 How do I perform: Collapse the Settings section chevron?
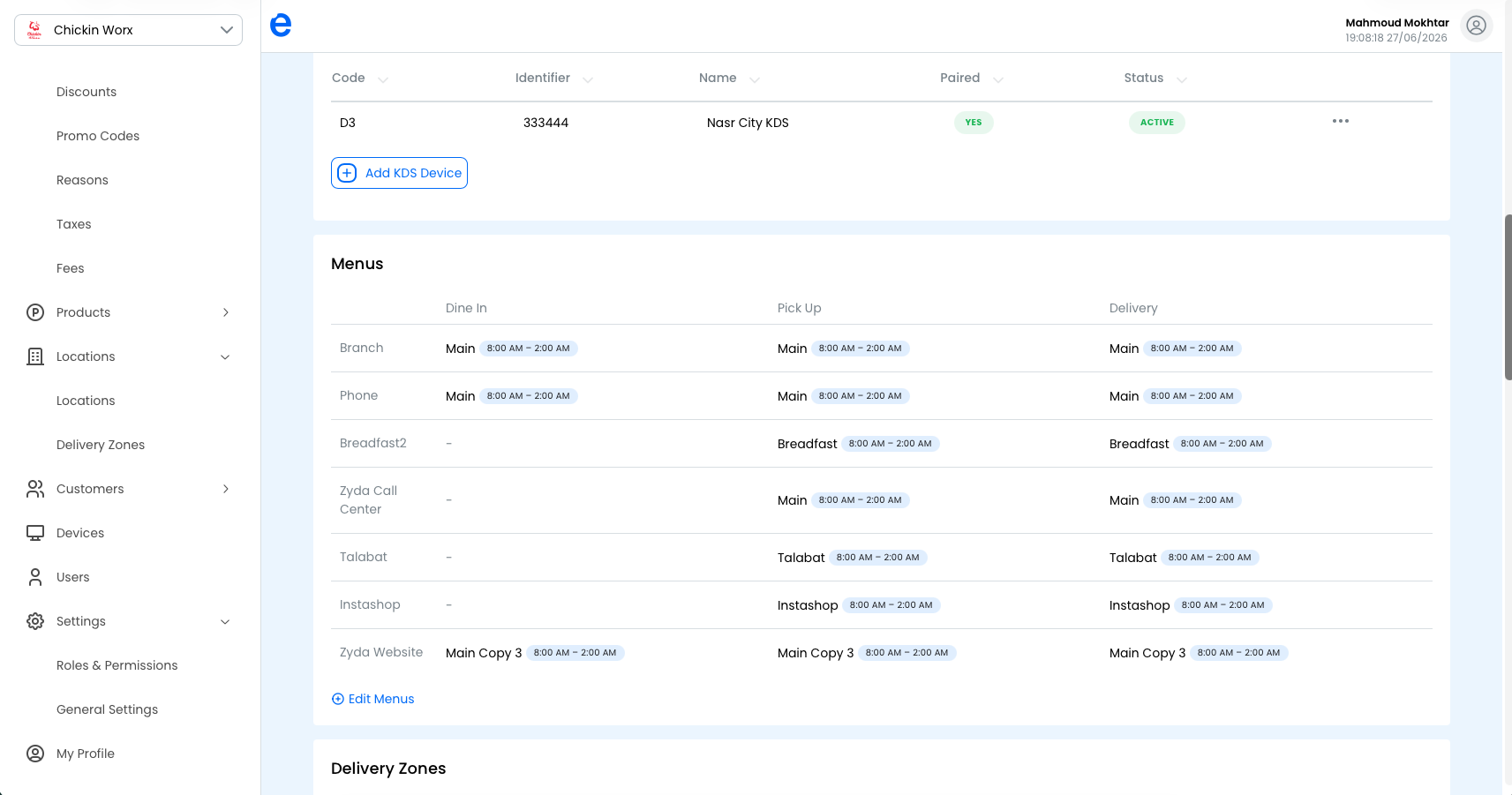coord(225,621)
